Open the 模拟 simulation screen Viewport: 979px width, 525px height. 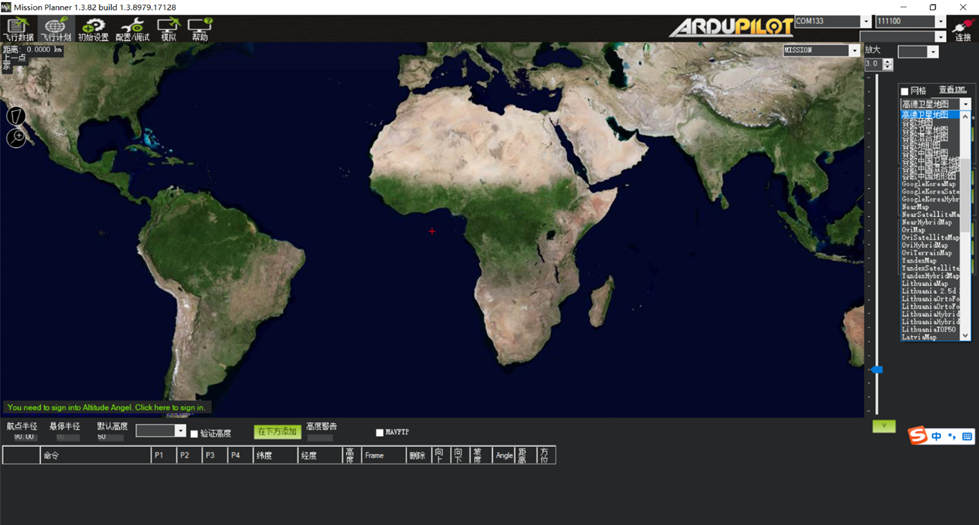click(x=168, y=29)
